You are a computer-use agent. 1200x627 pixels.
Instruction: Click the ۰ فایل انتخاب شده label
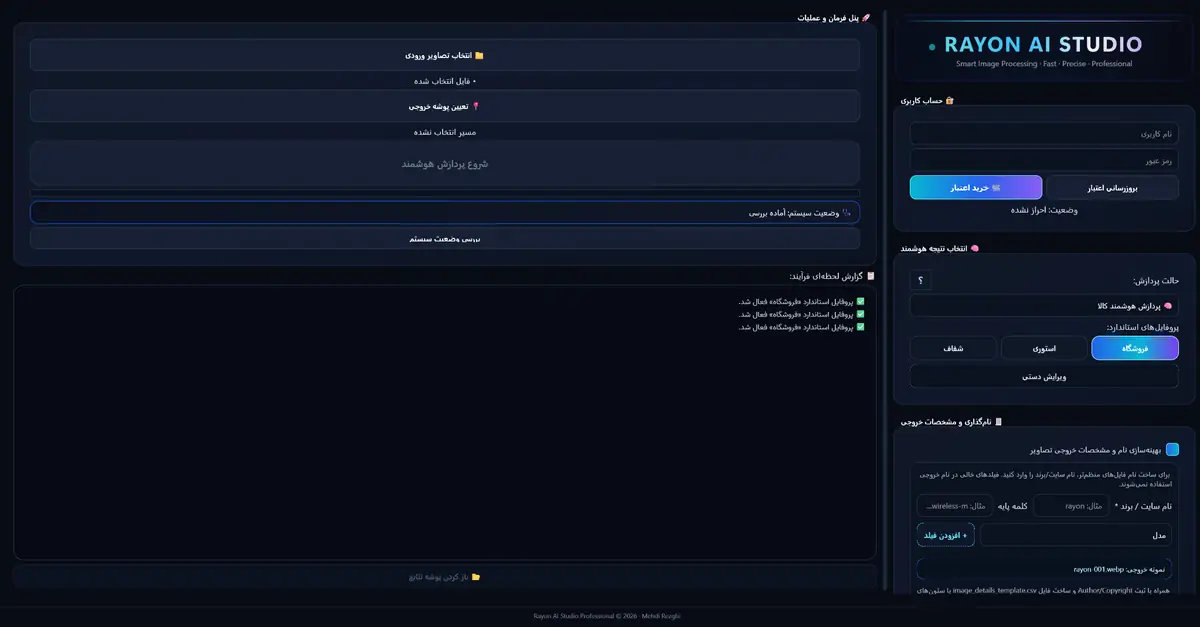point(445,81)
